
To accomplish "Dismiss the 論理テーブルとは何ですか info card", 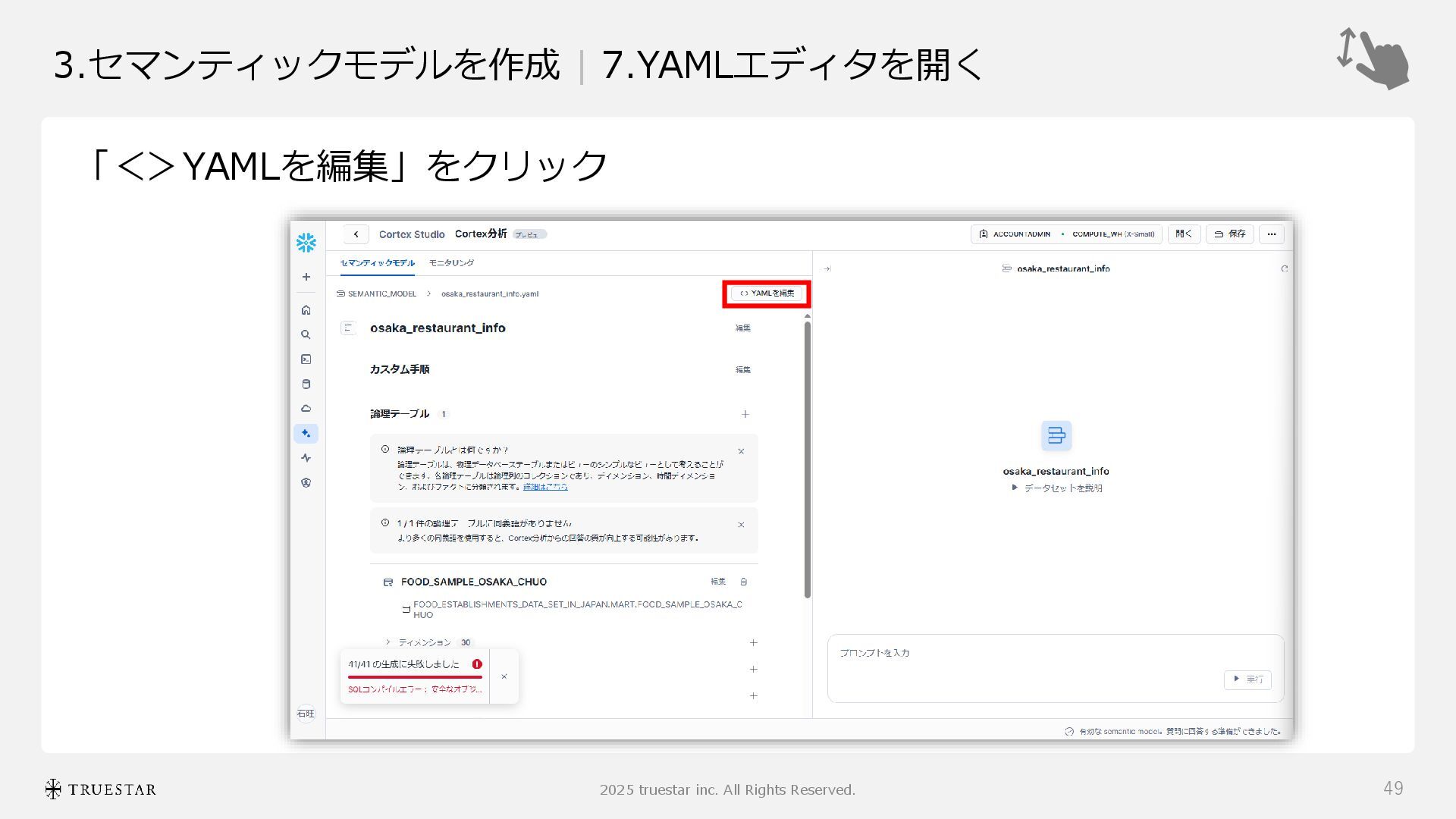I will tap(741, 451).
